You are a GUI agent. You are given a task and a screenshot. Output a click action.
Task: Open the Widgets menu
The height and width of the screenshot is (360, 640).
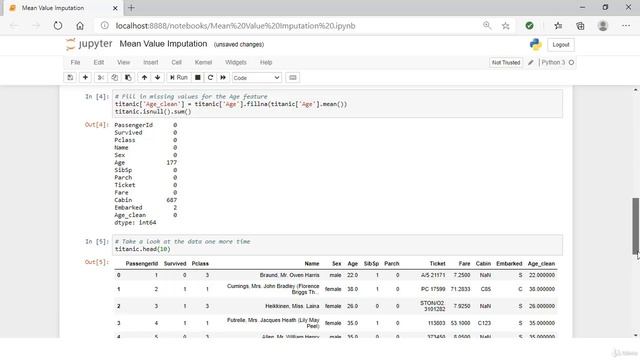coord(236,62)
